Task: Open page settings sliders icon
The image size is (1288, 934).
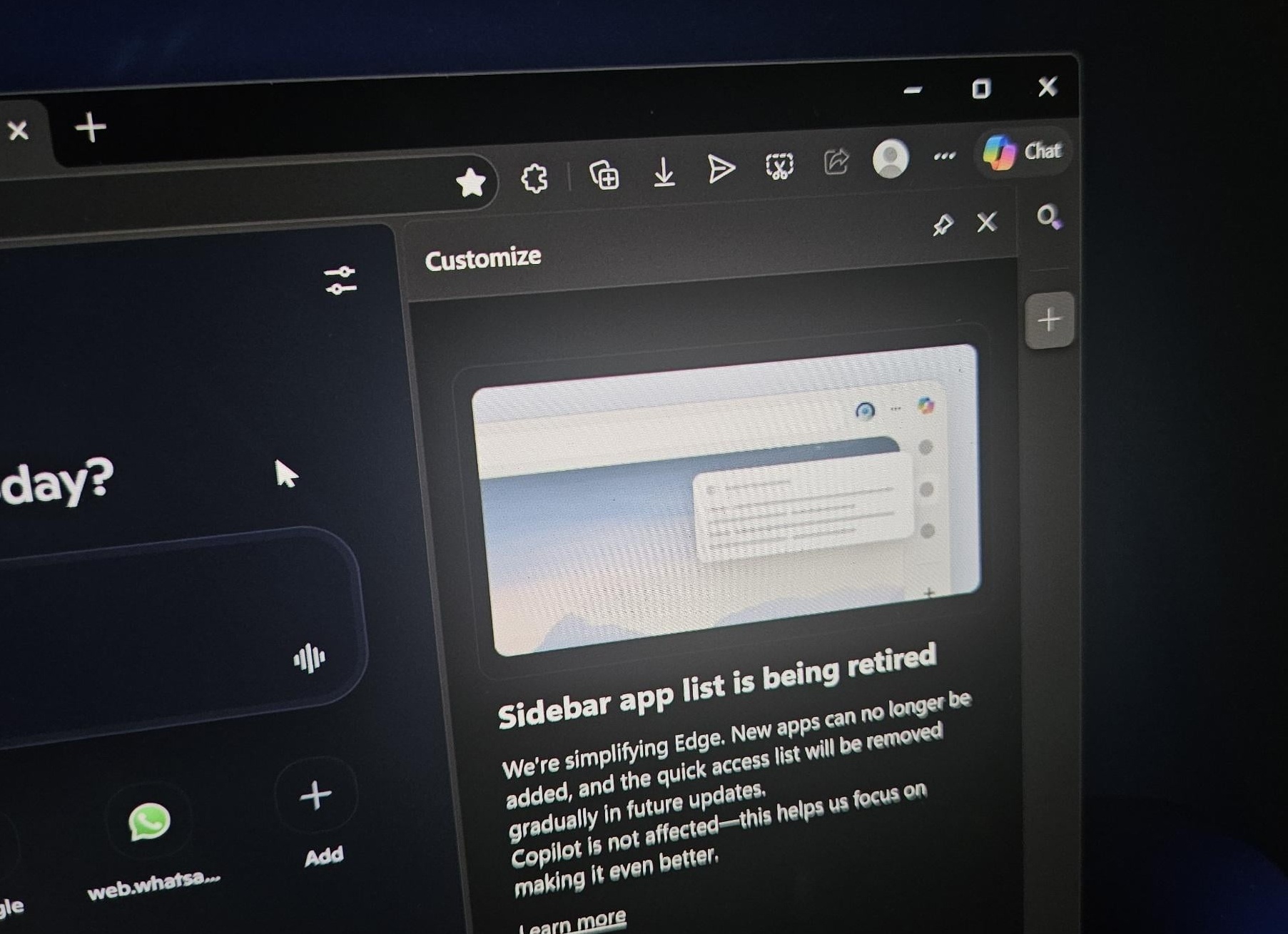Action: click(x=340, y=280)
